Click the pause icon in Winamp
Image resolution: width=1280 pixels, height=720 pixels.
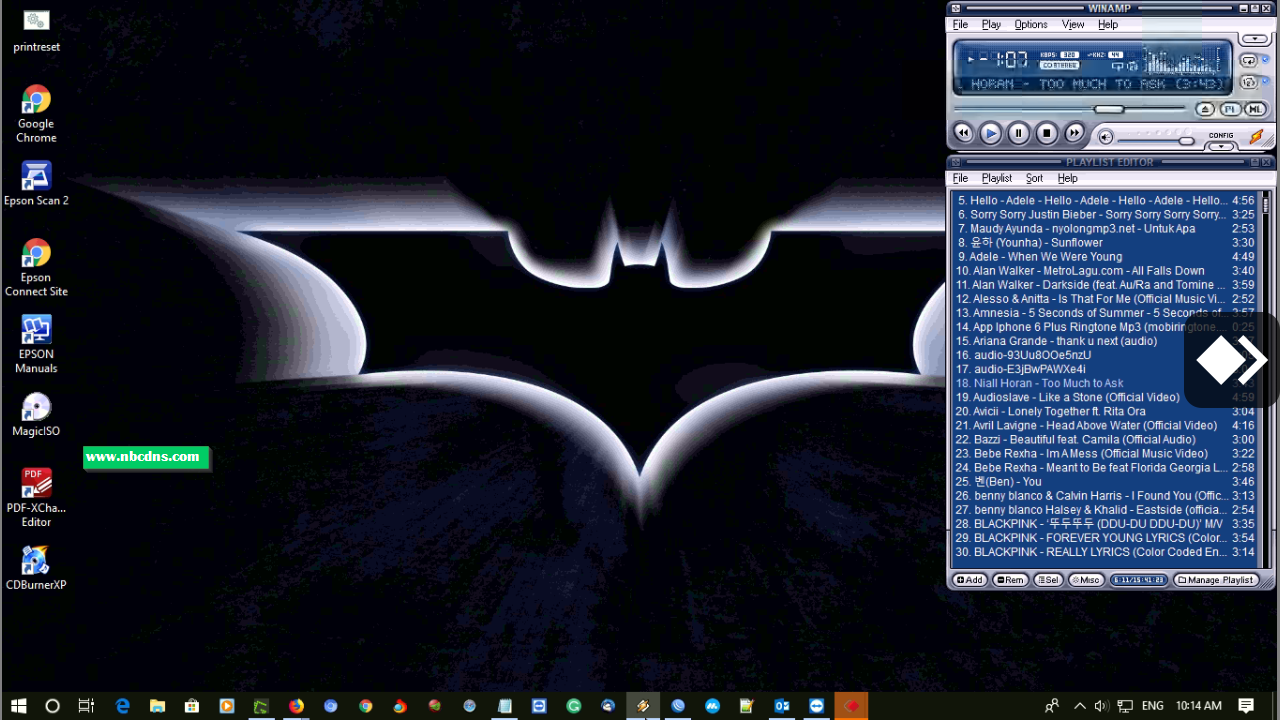coord(1018,132)
